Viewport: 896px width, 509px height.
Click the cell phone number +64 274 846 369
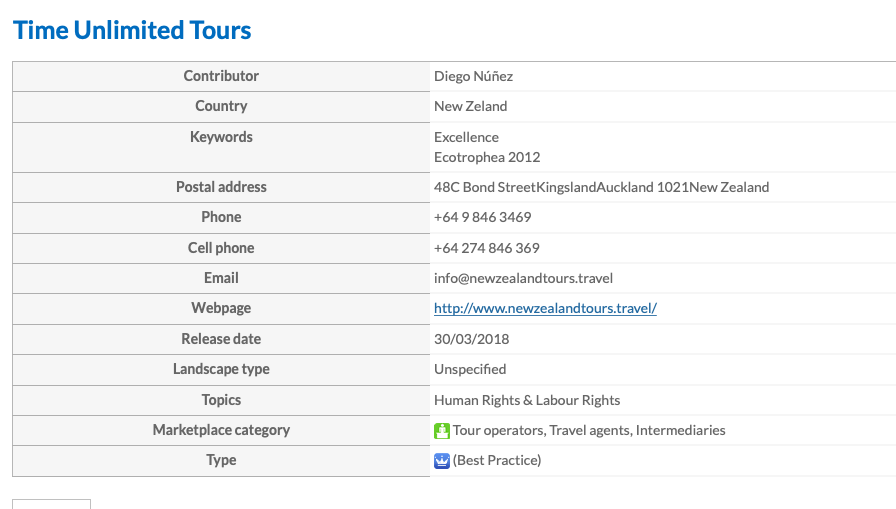[487, 248]
